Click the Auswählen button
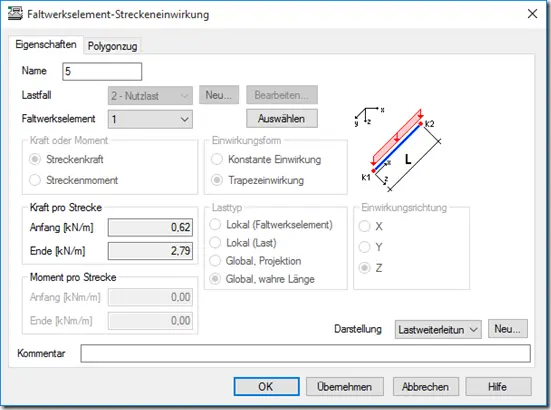The image size is (551, 410). 282,119
